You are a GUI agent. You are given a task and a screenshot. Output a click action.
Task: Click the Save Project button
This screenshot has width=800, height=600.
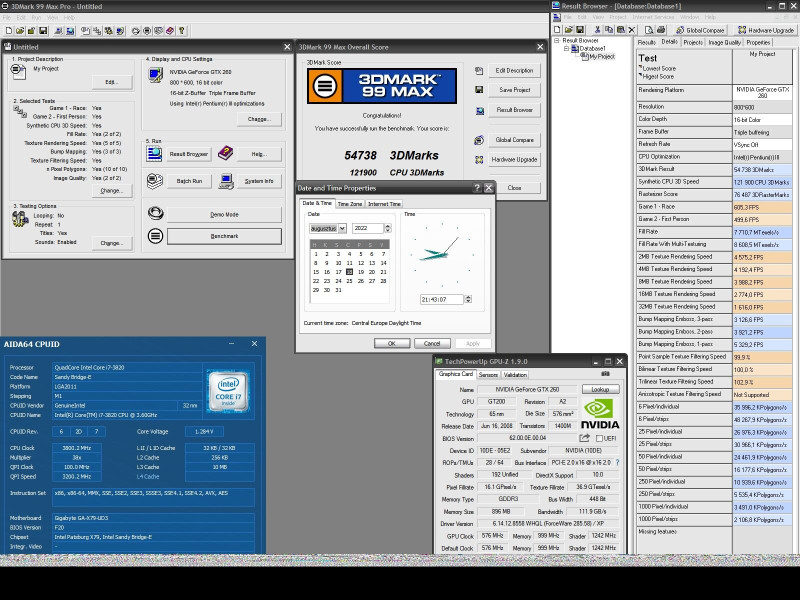[x=514, y=90]
